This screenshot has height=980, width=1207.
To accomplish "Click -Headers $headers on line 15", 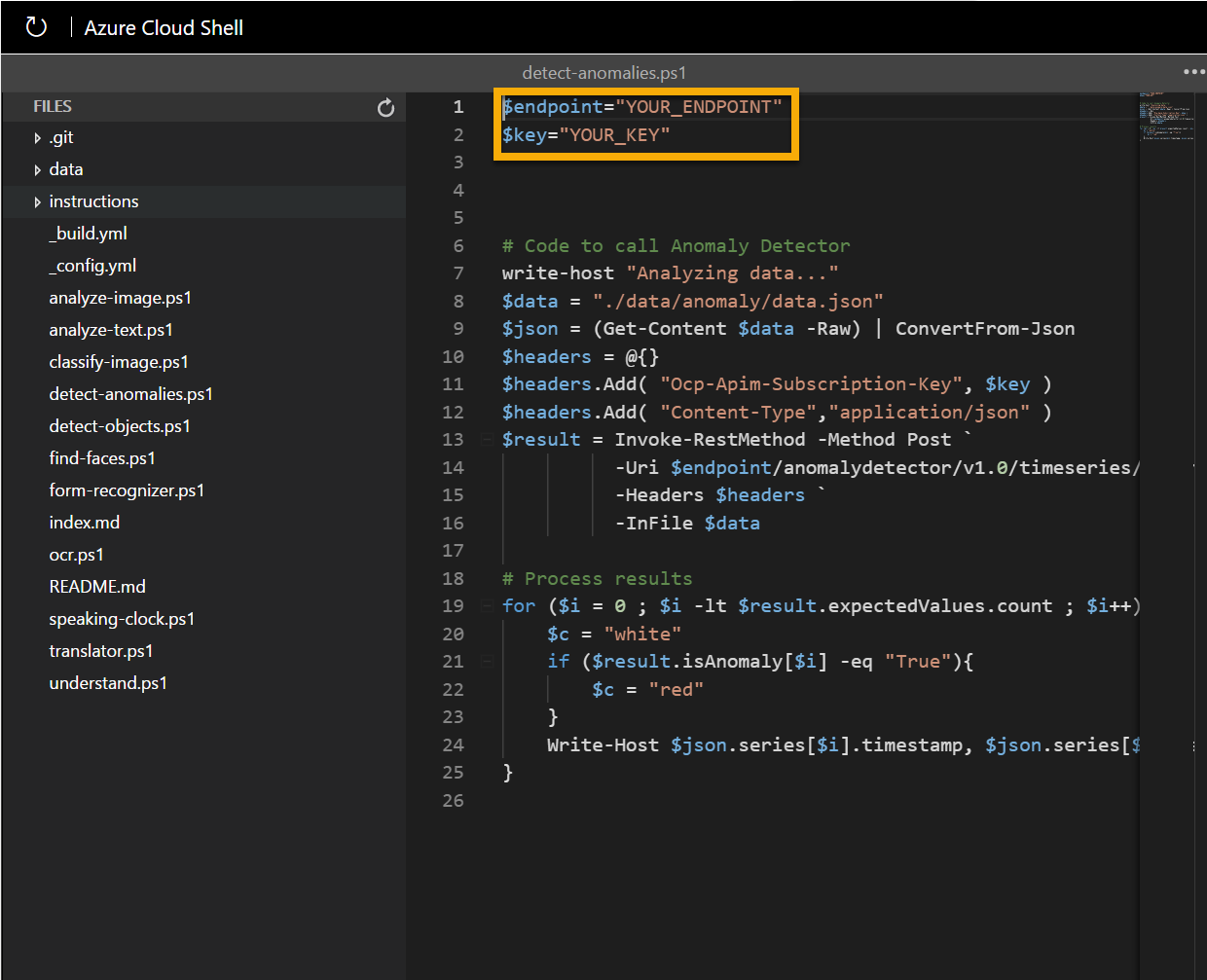I will (710, 495).
